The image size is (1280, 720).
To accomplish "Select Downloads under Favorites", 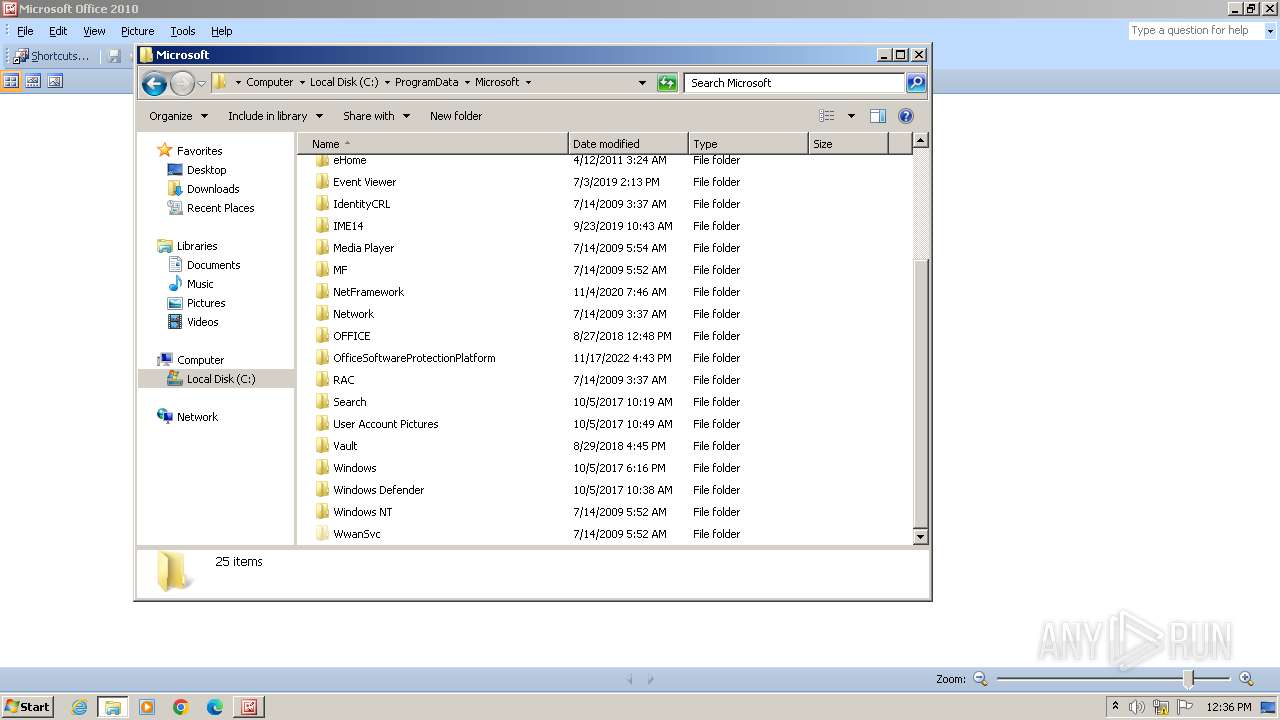I will (212, 189).
